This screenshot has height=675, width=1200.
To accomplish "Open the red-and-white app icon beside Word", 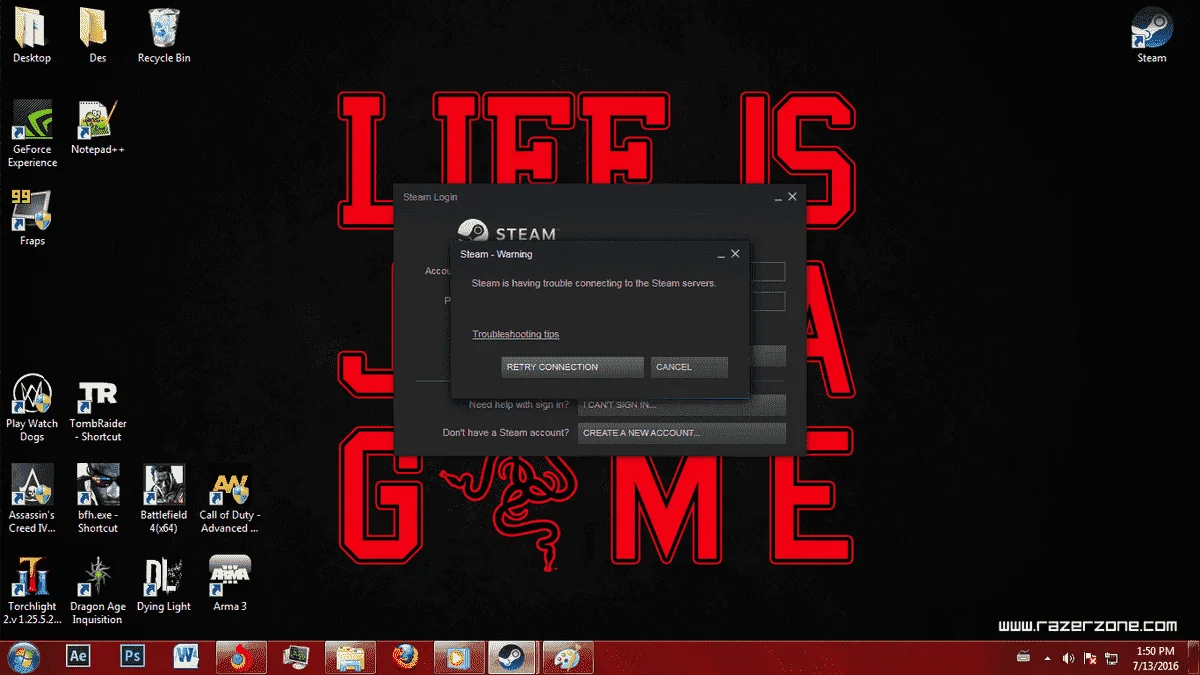I will 240,656.
